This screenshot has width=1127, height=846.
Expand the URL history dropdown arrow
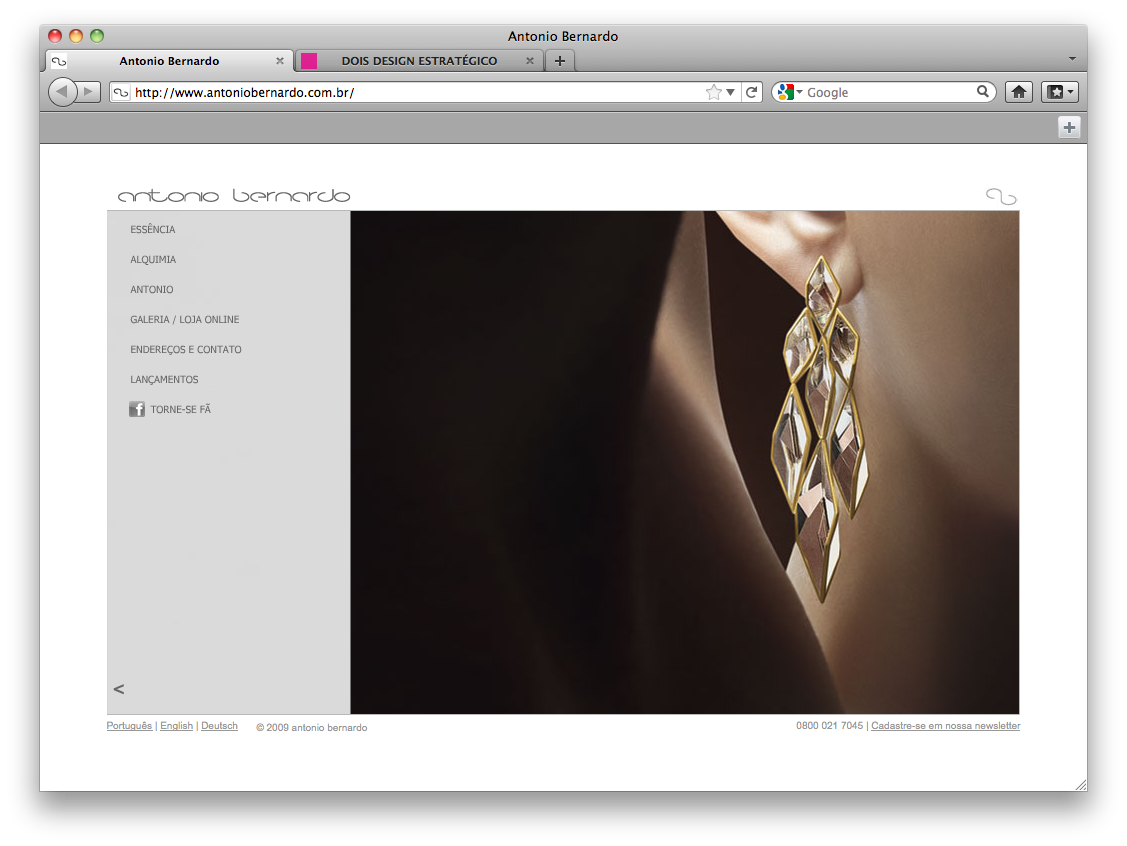(731, 92)
